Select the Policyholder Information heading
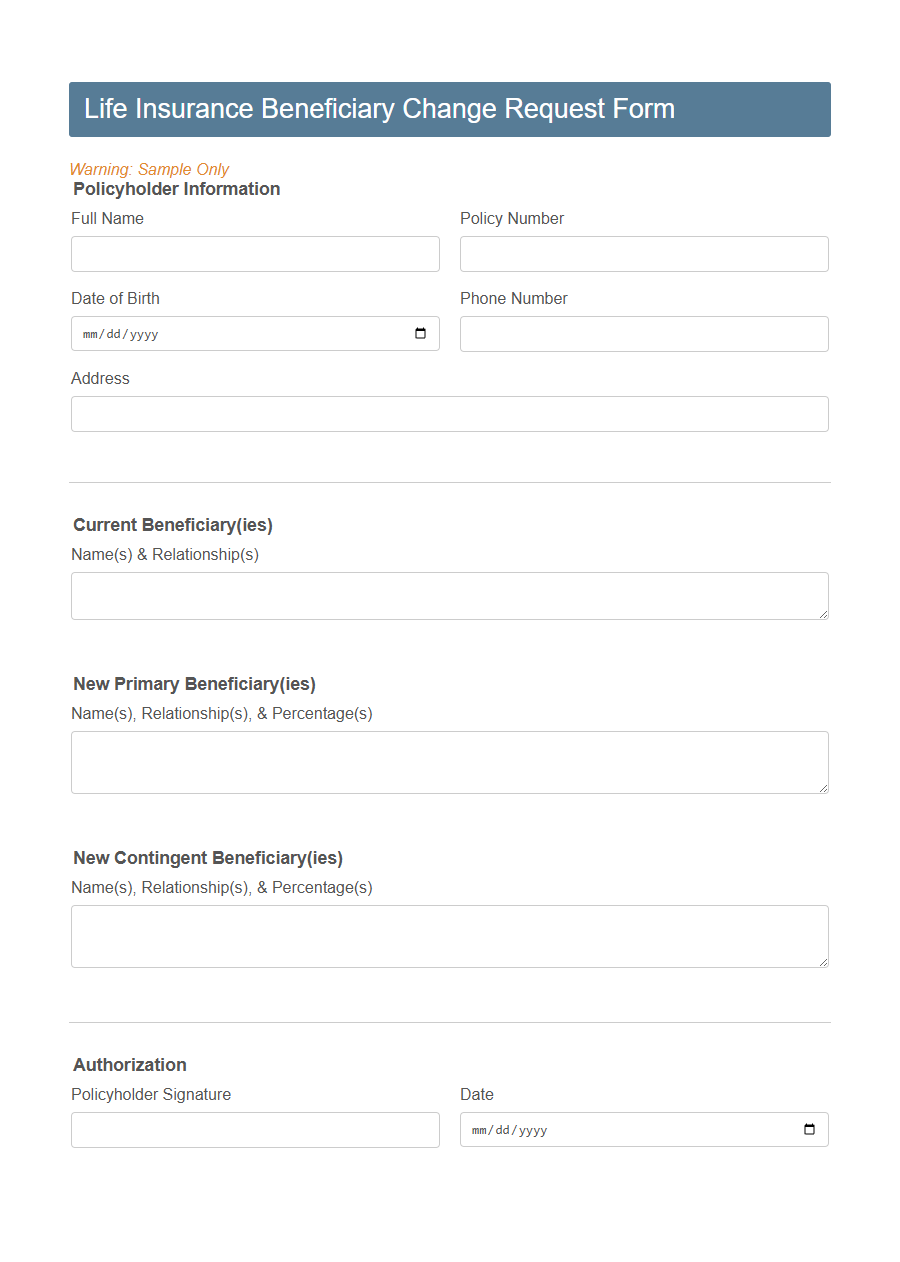 [176, 189]
